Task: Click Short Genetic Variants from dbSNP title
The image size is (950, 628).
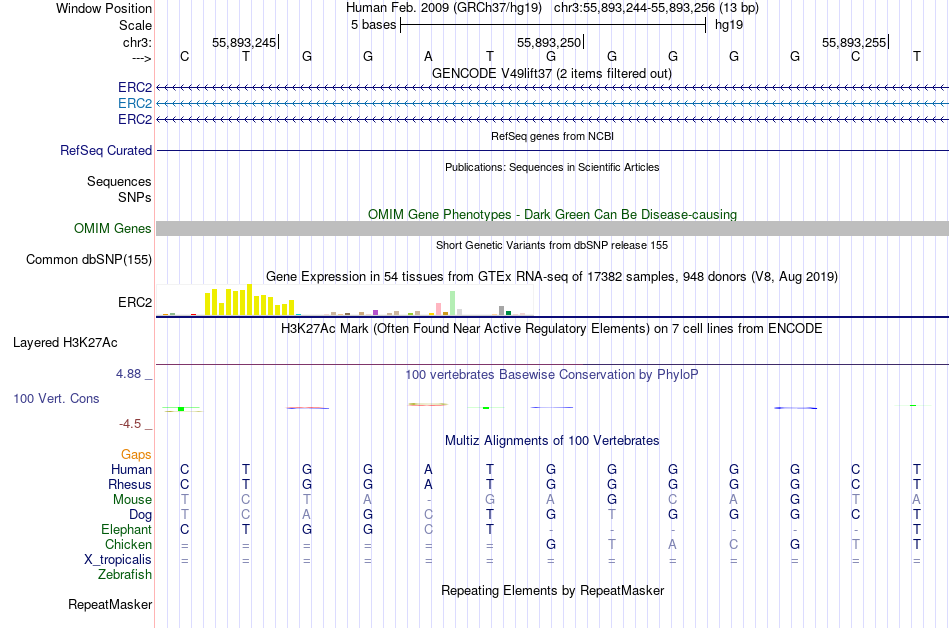Action: point(552,245)
